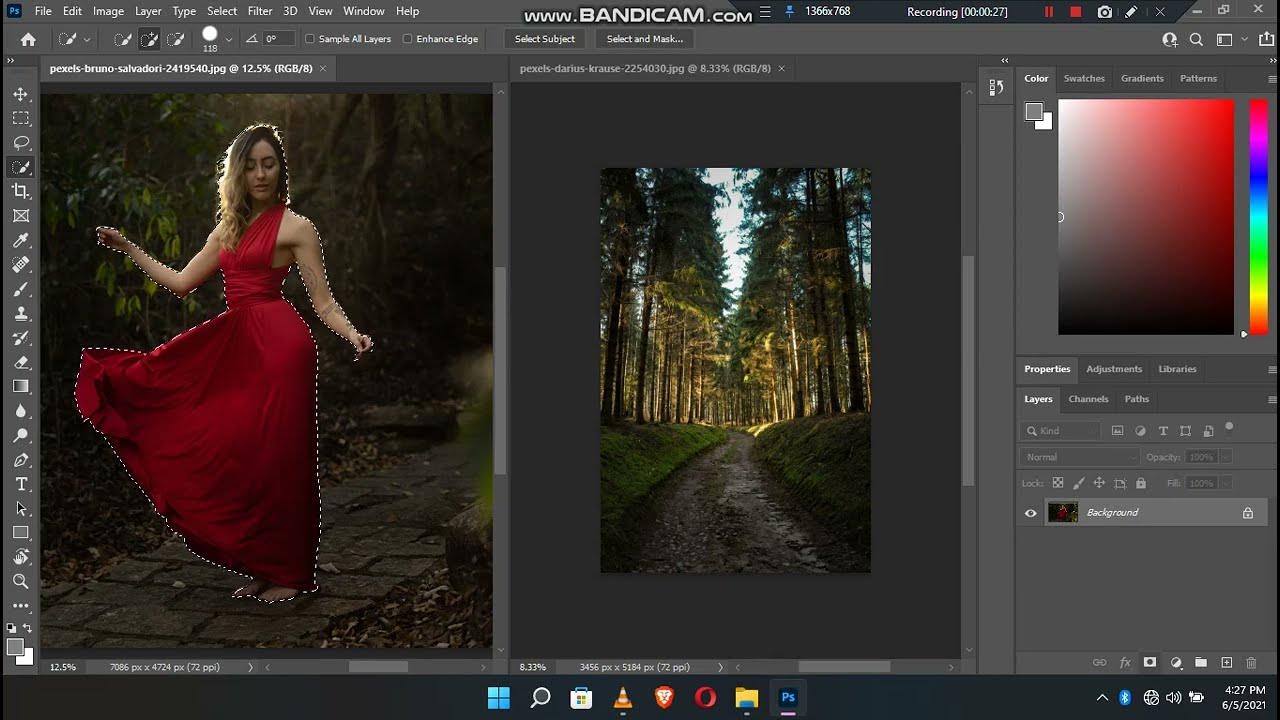Create a new layer with plus icon
The image size is (1280, 720).
coord(1226,662)
